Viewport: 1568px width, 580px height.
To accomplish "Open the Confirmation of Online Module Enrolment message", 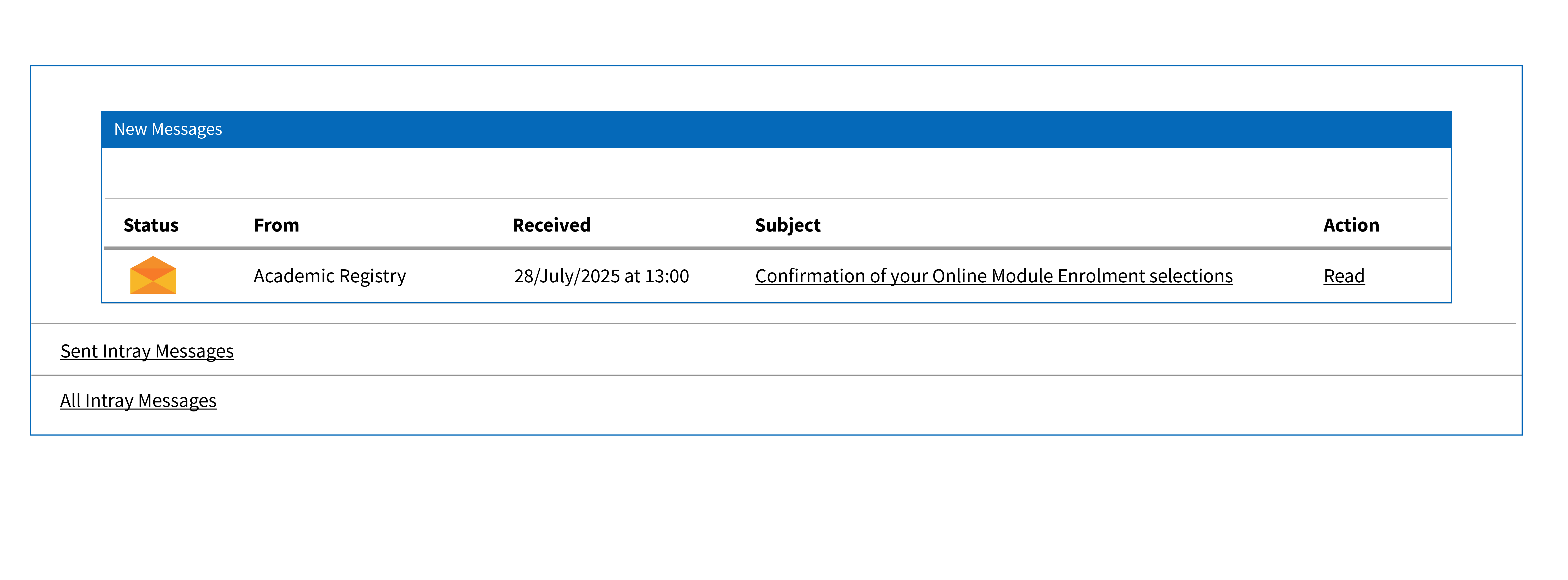I will point(993,276).
